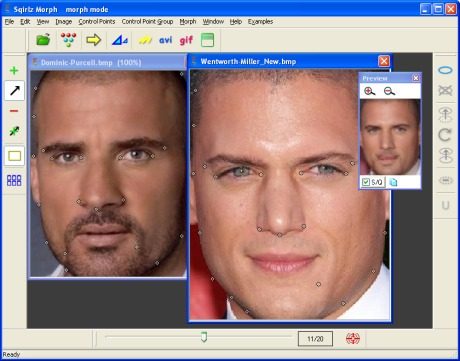Screen dimensions: 460x361
Task: Click the crossed ellipse icon in the right toolbar
Action: [x=445, y=90]
